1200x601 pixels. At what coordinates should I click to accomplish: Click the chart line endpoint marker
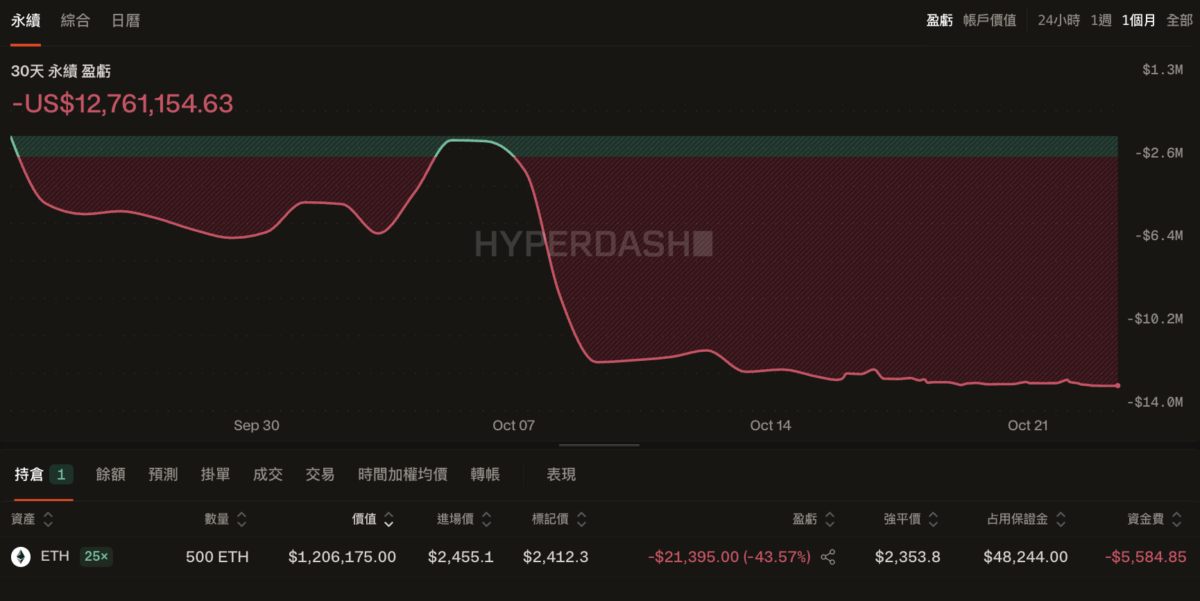click(x=1117, y=385)
